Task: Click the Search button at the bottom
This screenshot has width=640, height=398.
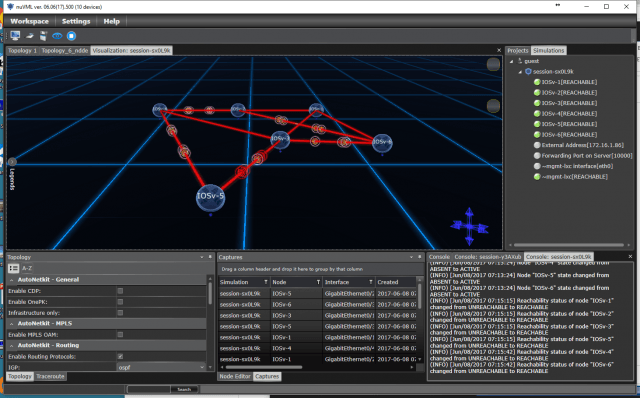Action: point(184,389)
